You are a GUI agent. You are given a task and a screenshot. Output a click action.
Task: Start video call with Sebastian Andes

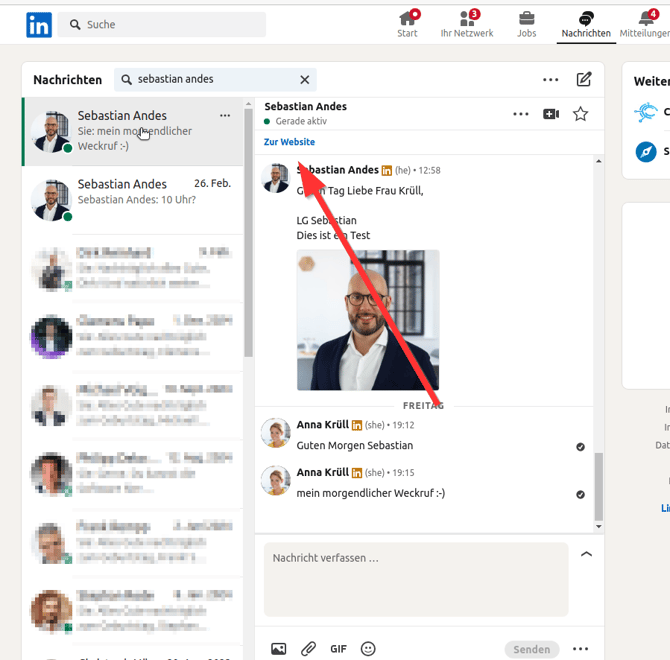pyautogui.click(x=551, y=114)
